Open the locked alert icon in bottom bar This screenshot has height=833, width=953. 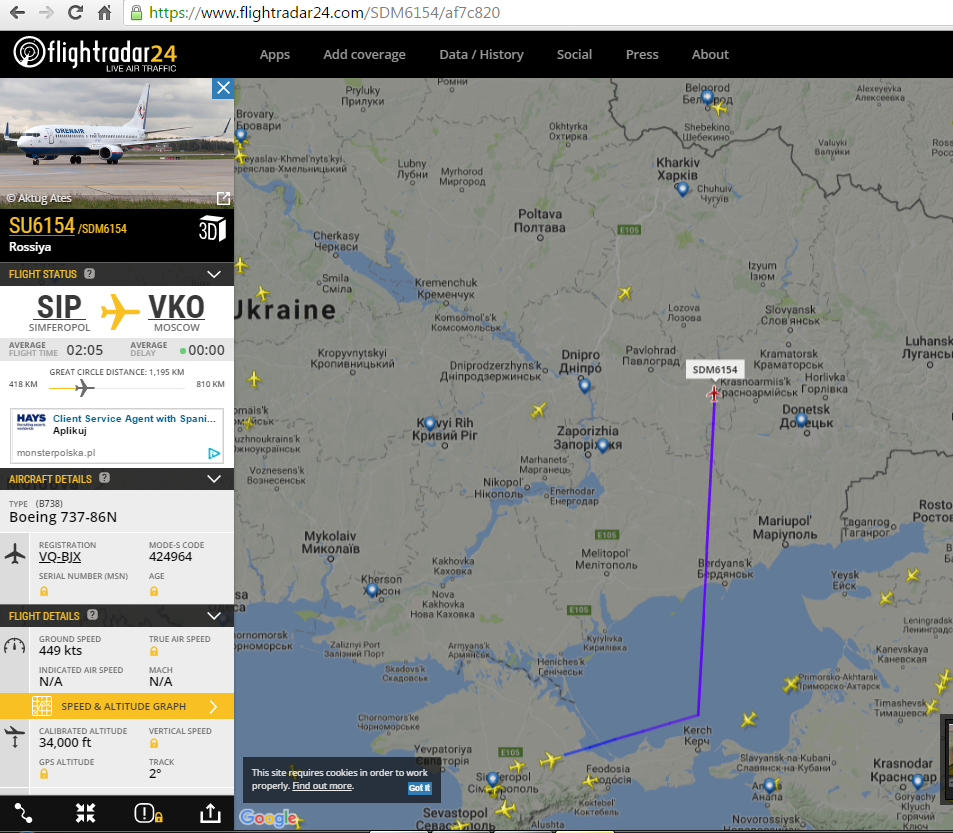[x=148, y=813]
